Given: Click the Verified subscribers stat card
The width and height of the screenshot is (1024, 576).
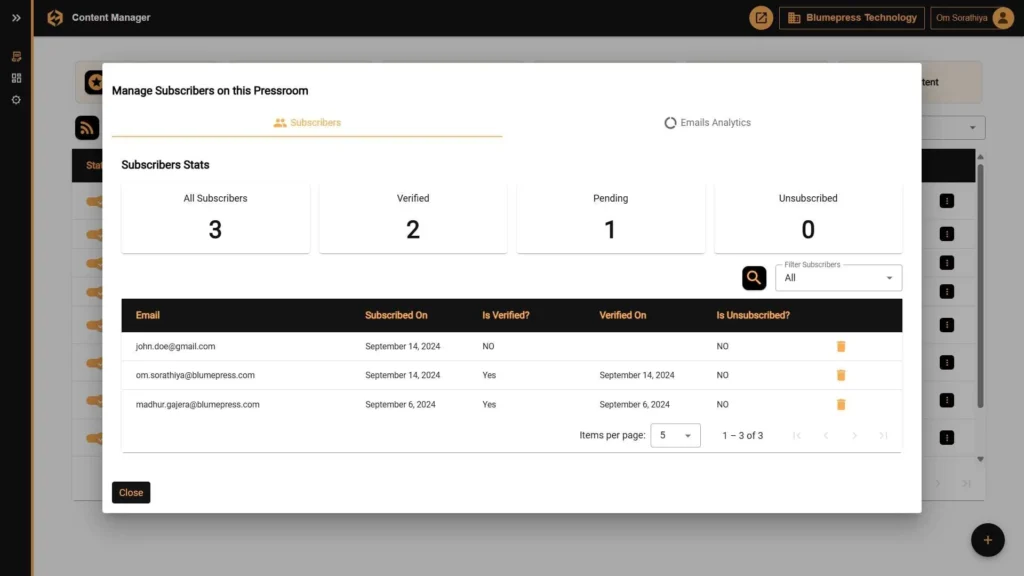Looking at the screenshot, I should (413, 216).
